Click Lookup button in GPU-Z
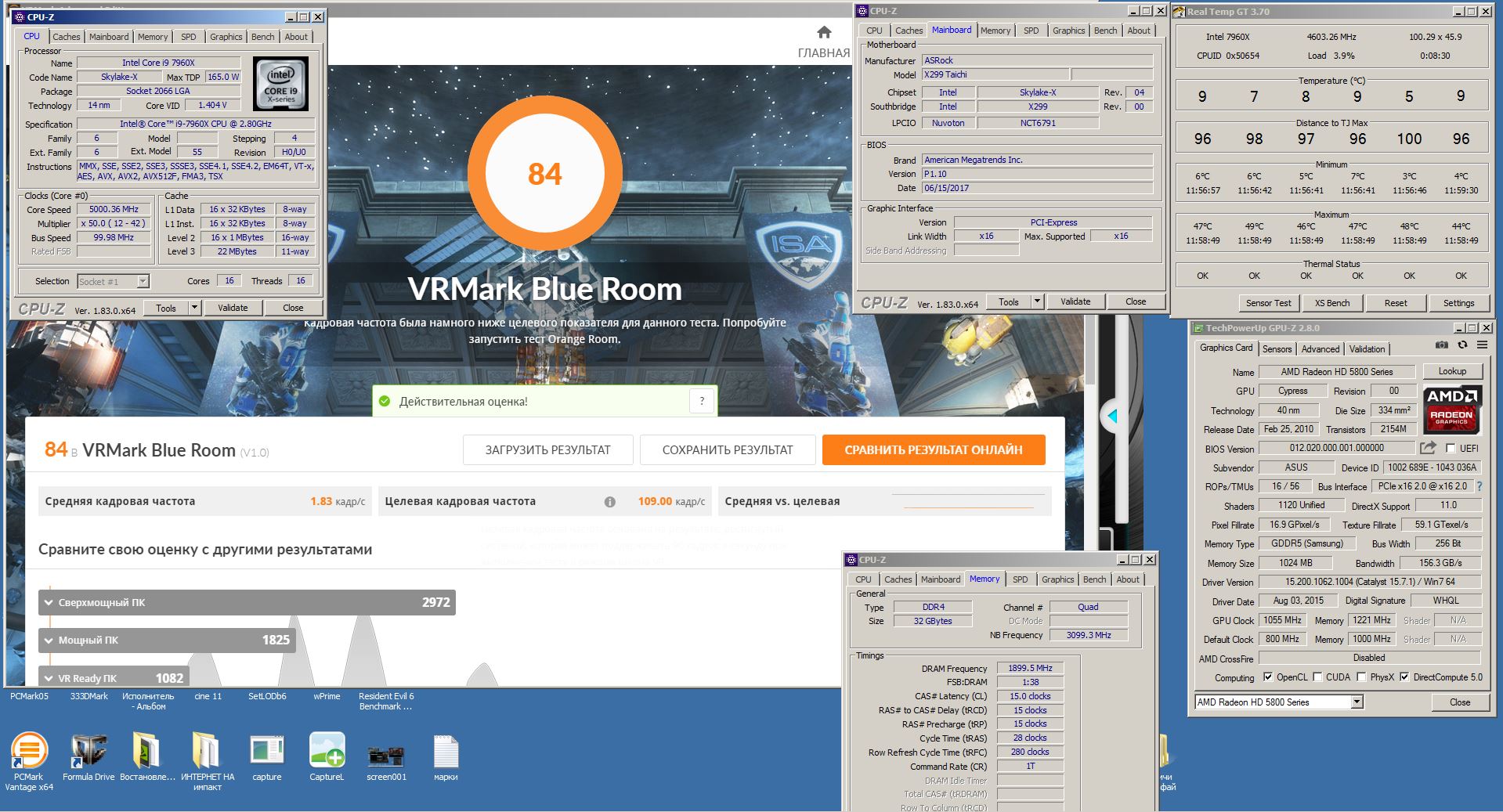 1452,371
